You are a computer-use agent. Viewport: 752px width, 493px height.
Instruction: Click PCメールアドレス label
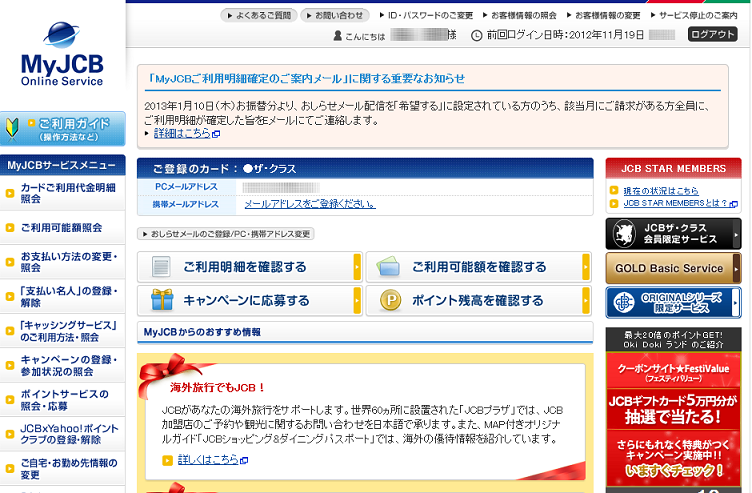point(187,187)
